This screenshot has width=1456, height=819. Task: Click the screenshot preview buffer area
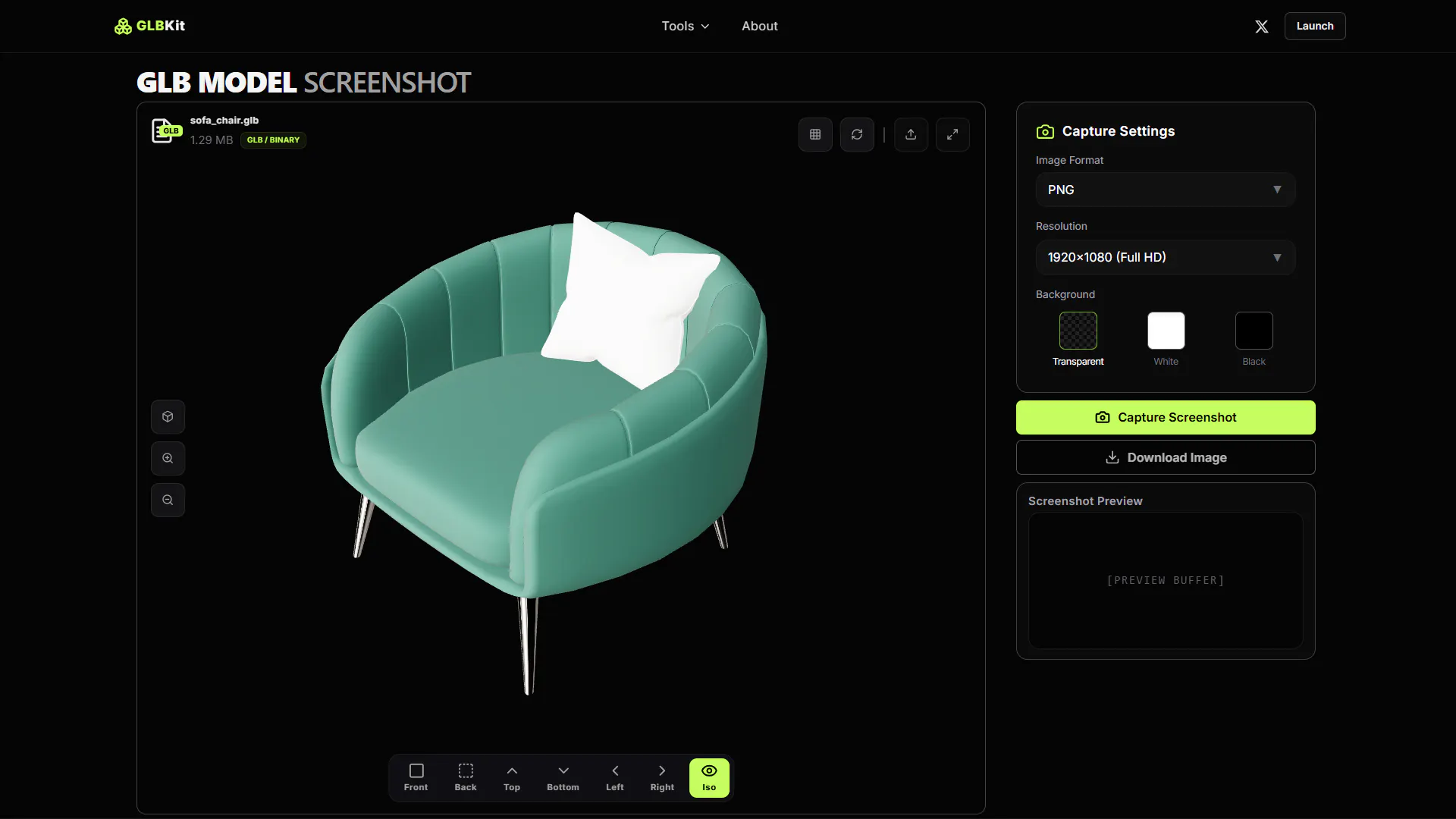pyautogui.click(x=1166, y=581)
